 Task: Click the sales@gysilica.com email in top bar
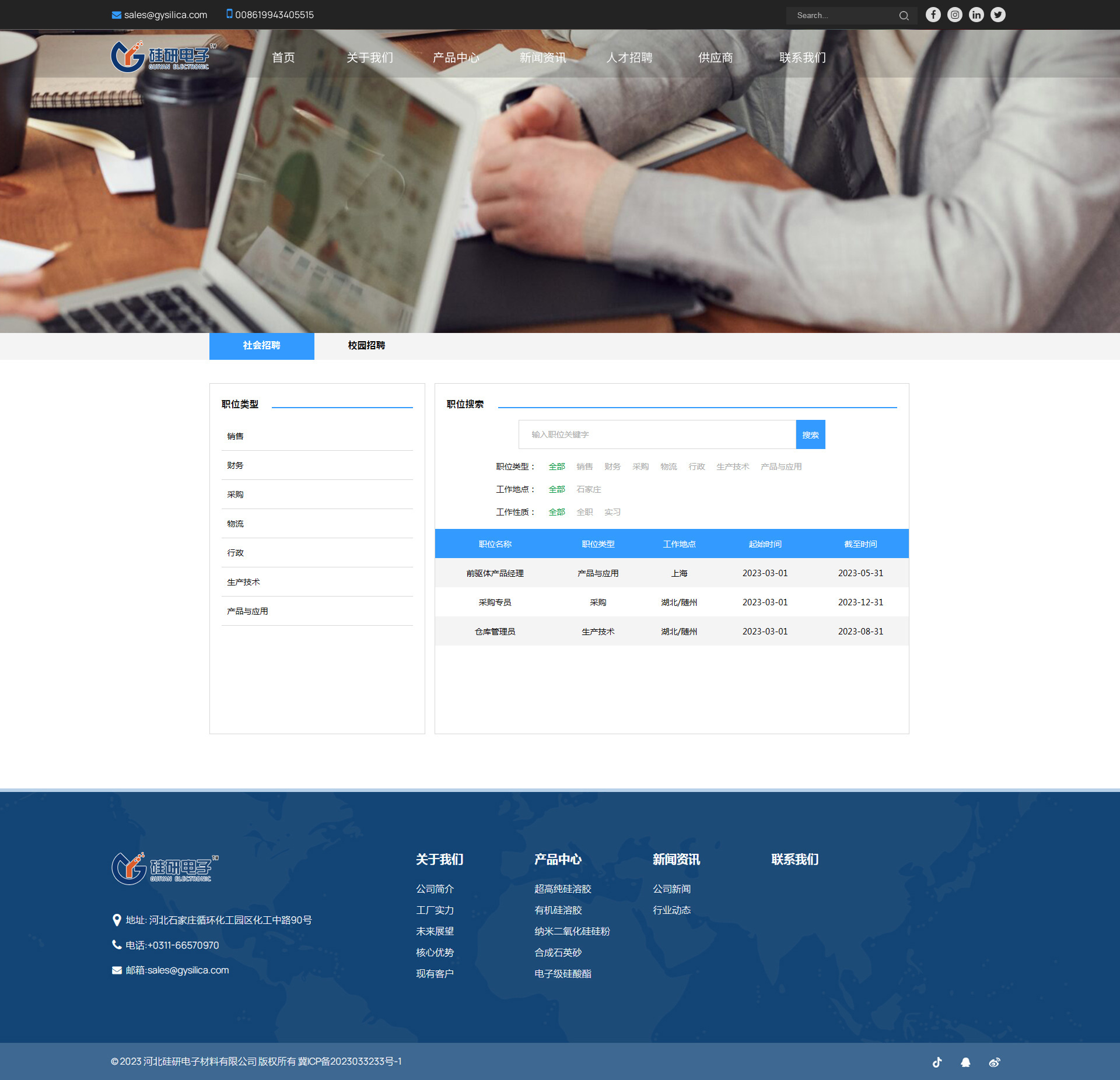pyautogui.click(x=166, y=15)
